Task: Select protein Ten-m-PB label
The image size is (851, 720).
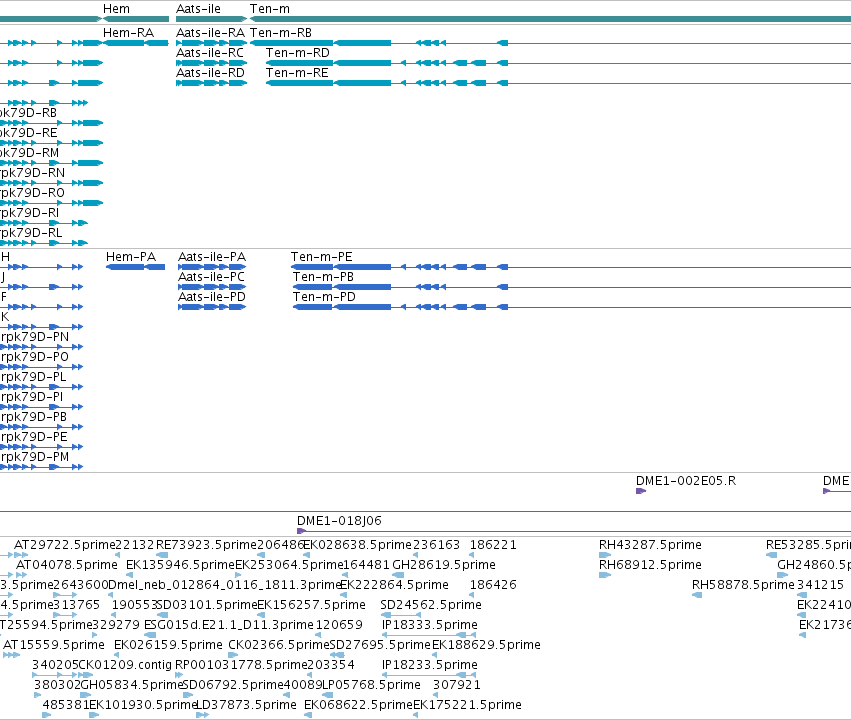Action: (x=323, y=277)
